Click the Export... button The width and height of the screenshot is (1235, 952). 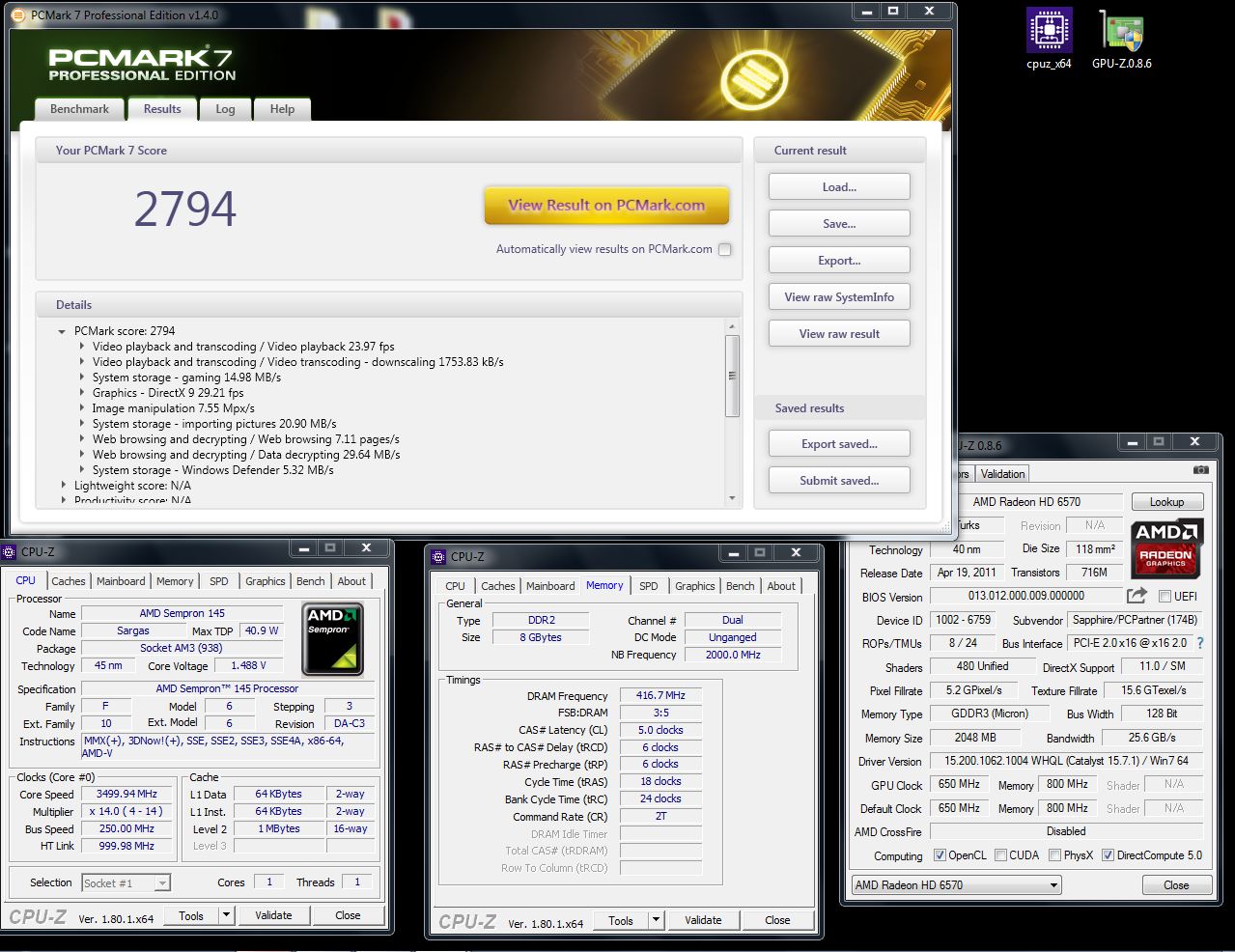tap(839, 260)
